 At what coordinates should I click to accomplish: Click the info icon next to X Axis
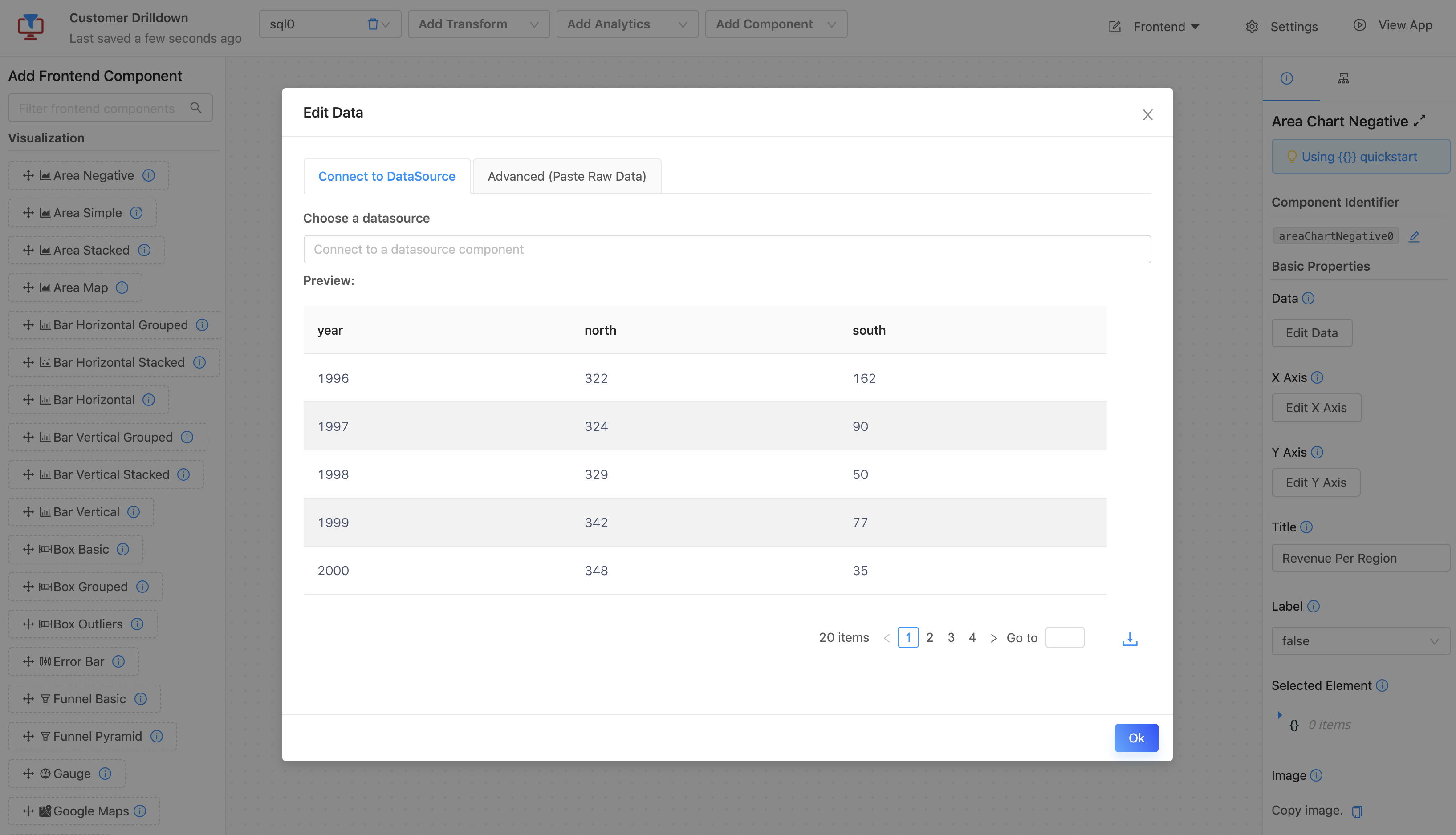[1317, 377]
